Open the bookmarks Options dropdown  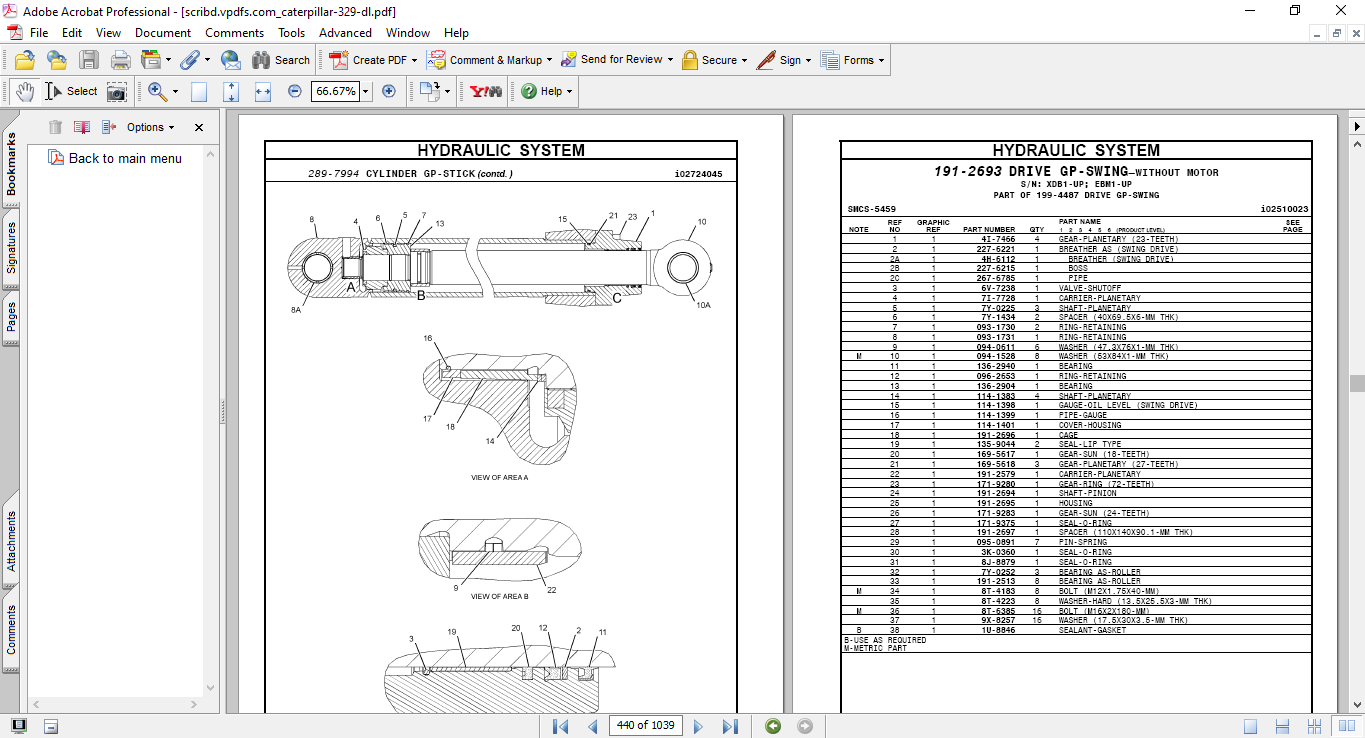(150, 127)
